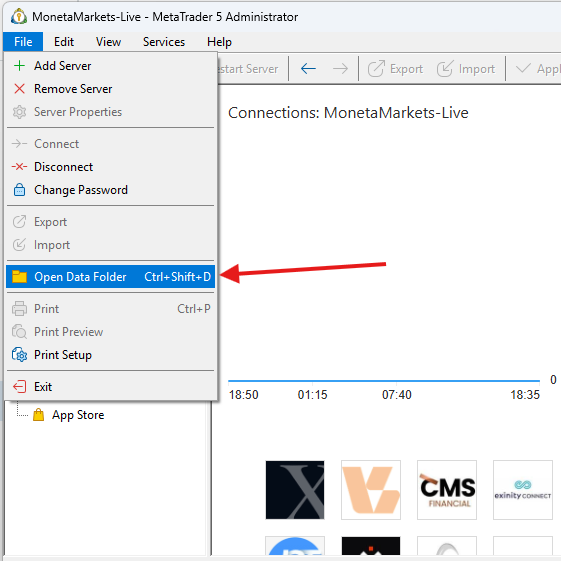Click the printer icon beside Print
The height and width of the screenshot is (561, 561).
coord(19,309)
